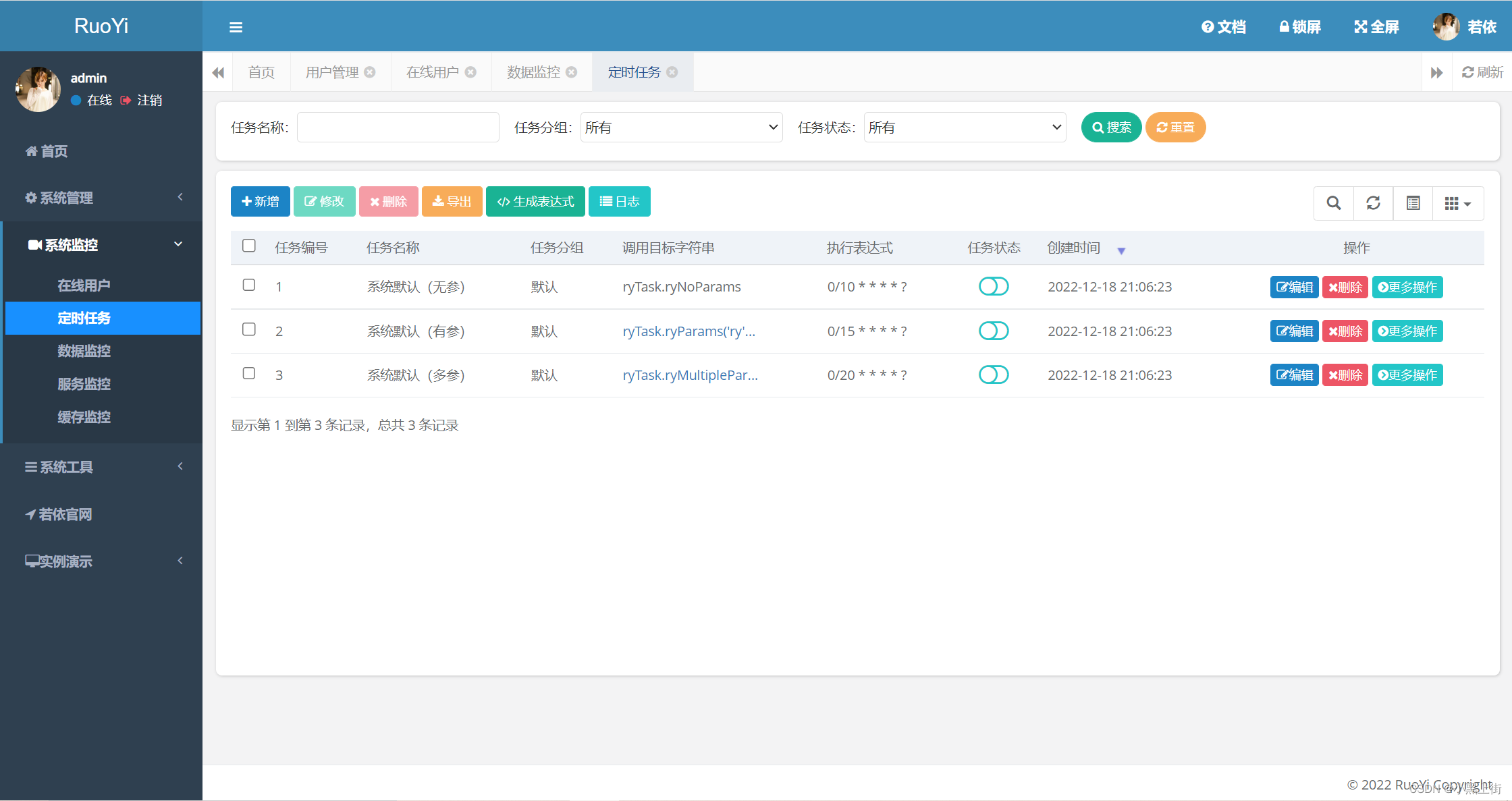Open the columns visibility dropdown
This screenshot has height=801, width=1512.
(x=1458, y=203)
